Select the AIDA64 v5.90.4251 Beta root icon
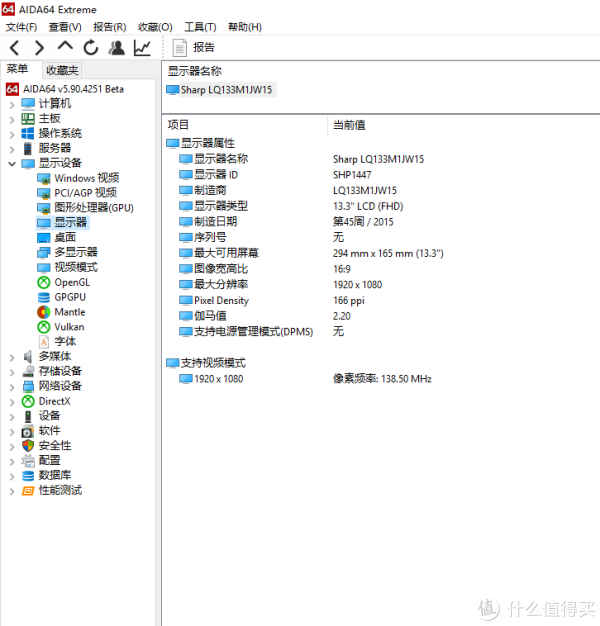This screenshot has width=600, height=626. click(x=12, y=89)
